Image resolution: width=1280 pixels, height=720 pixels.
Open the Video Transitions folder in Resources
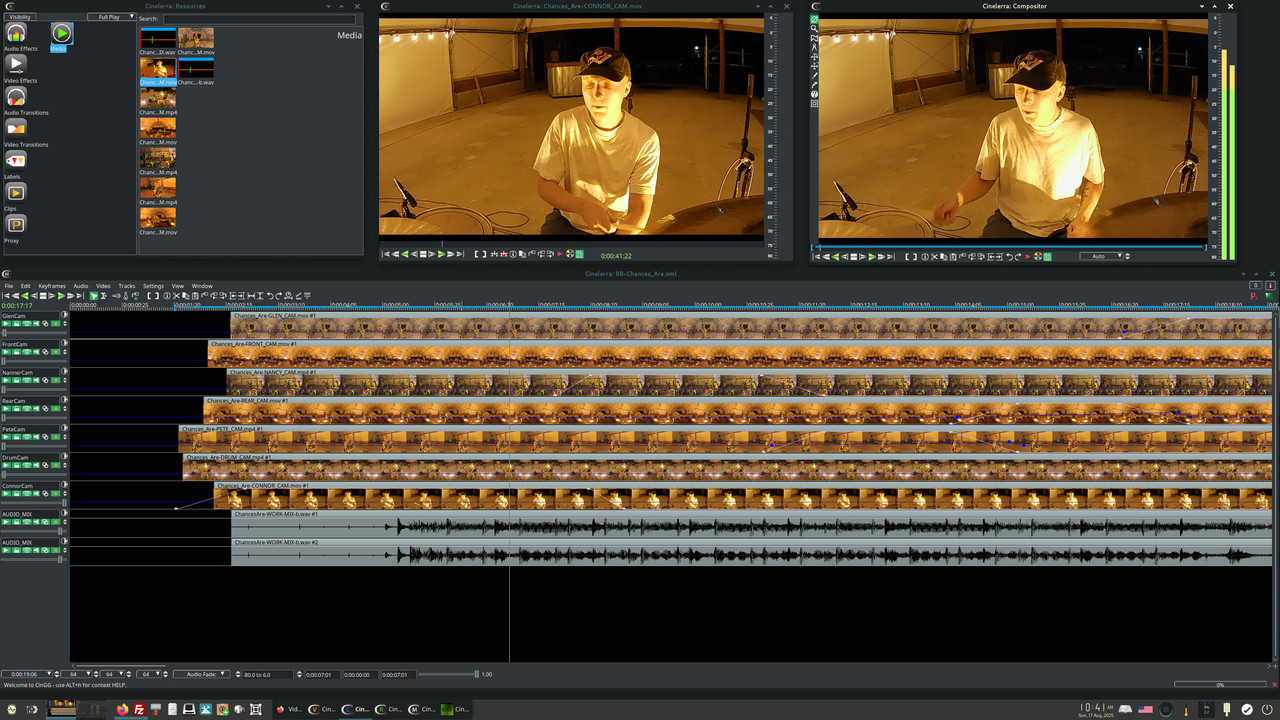(16, 129)
